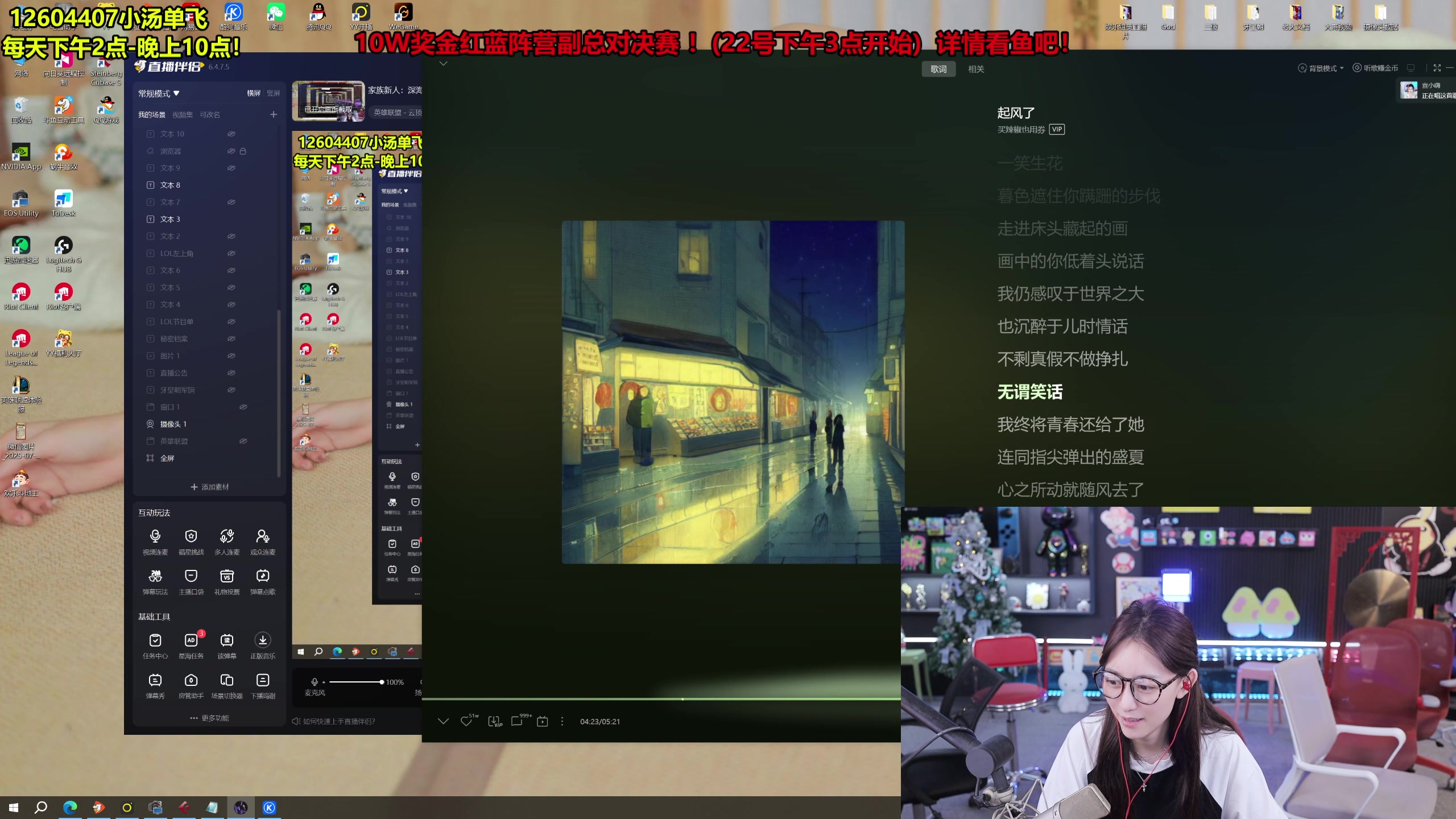
Task: Toggle visibility of 文本 9 source
Action: 231,168
